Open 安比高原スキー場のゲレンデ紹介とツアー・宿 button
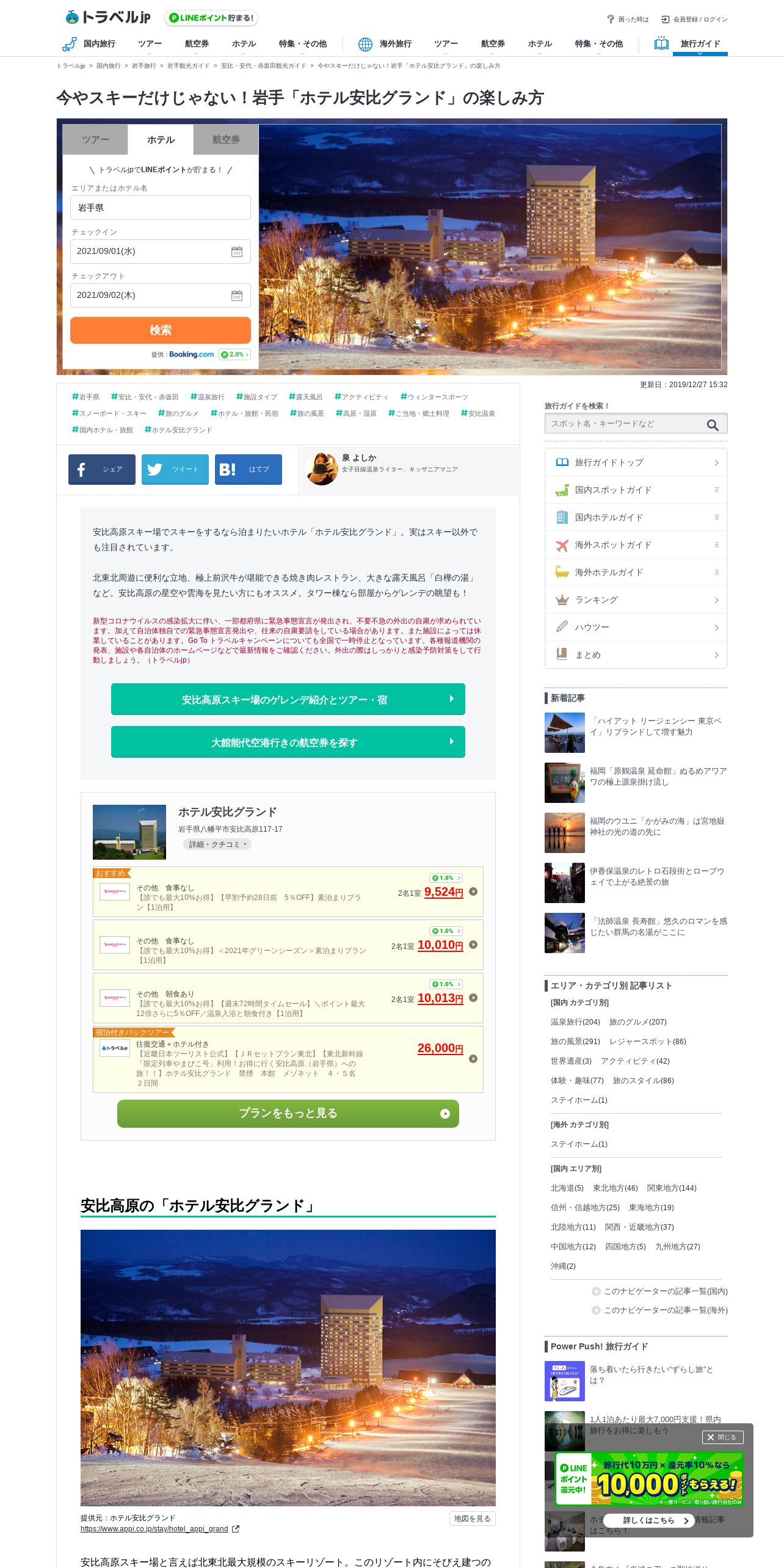 [x=288, y=700]
